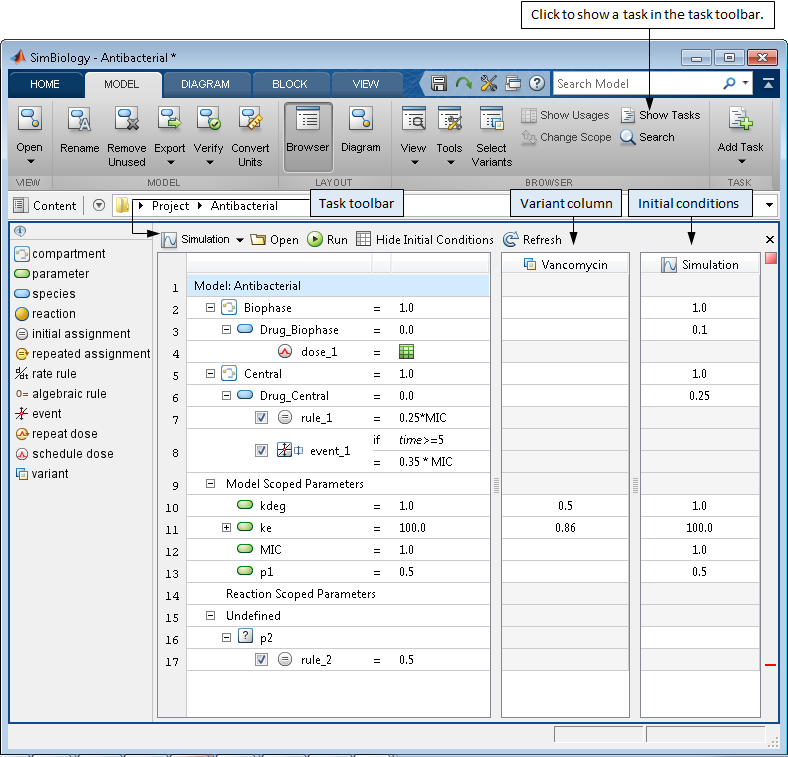Click in the Search Model field
Screen dimensions: 788x757
(x=638, y=83)
